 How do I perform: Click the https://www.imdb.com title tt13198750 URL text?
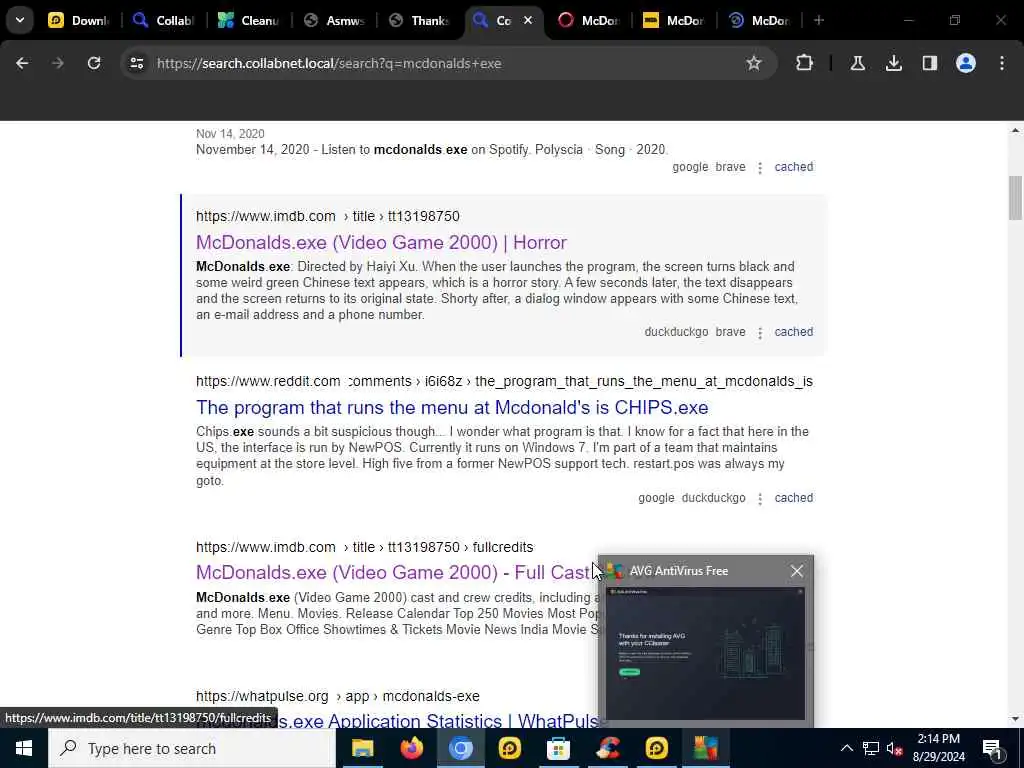(328, 216)
